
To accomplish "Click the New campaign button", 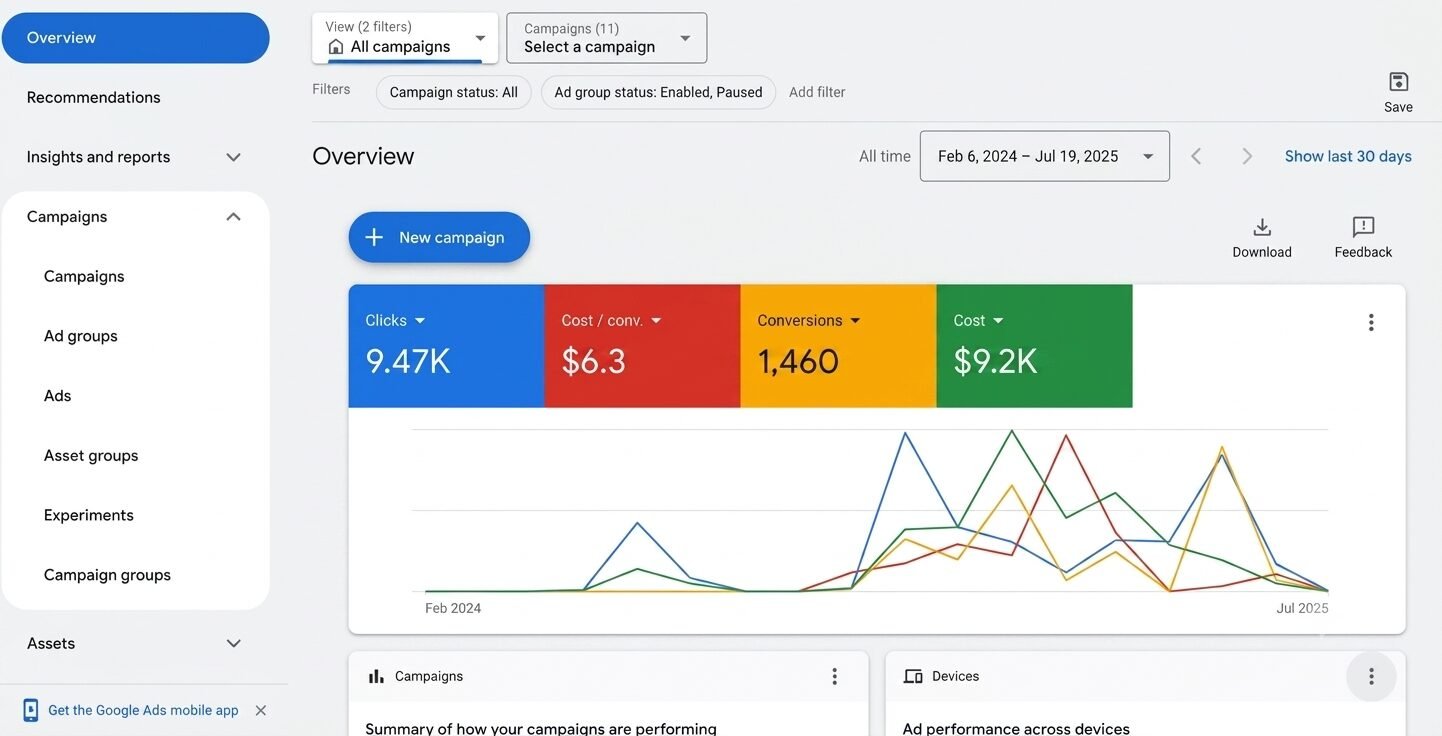I will click(439, 237).
